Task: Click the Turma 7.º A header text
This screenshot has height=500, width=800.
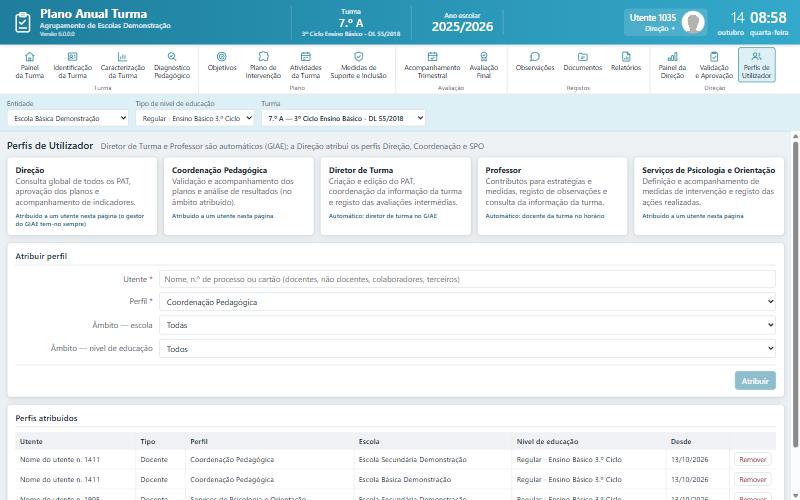Action: [351, 23]
